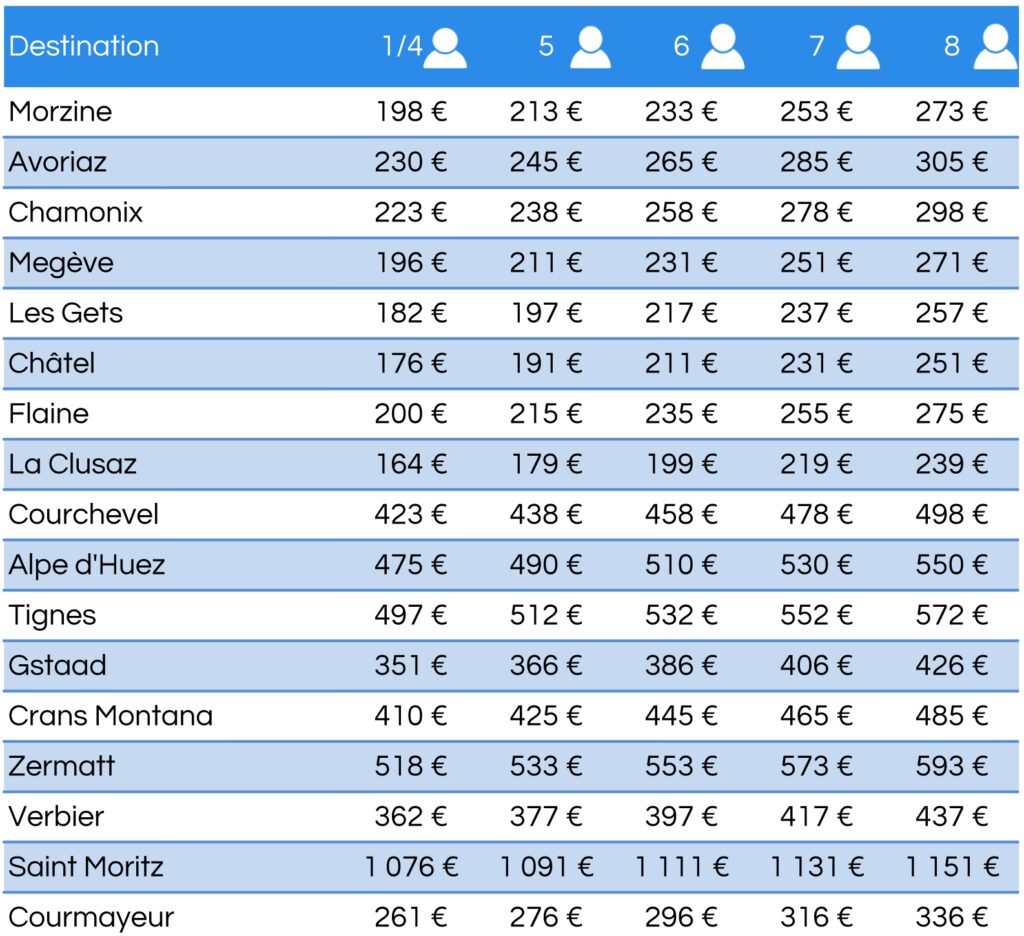The image size is (1024, 936).
Task: Choose Saint Moritz in the destination list
Action: tap(86, 866)
